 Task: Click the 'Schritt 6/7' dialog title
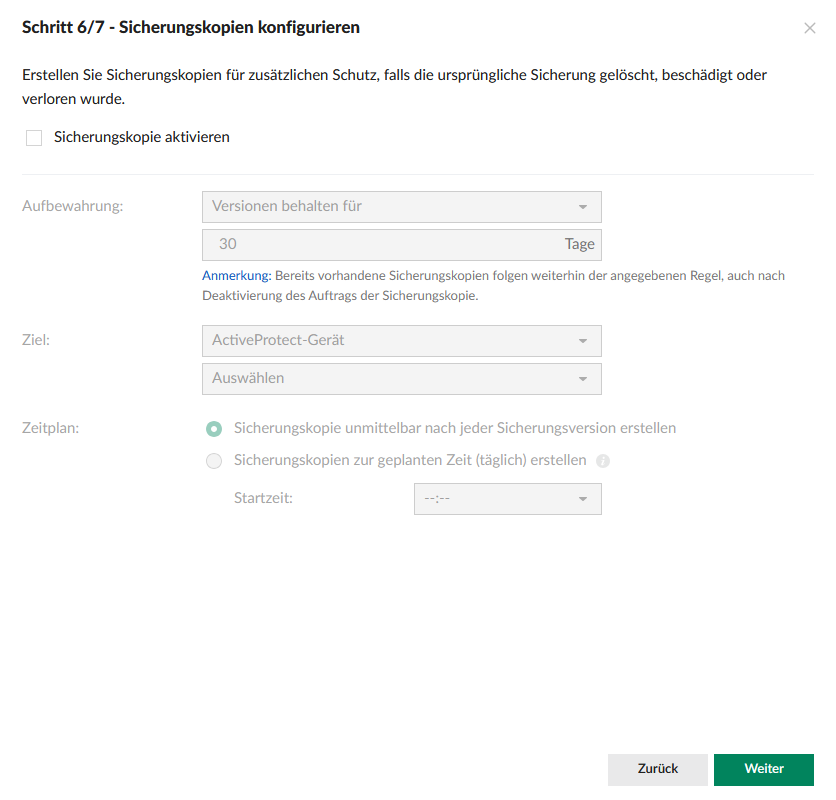click(x=191, y=28)
